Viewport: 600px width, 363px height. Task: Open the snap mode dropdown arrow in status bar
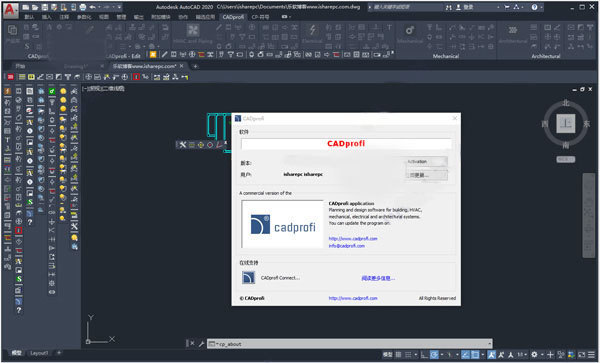click(416, 355)
